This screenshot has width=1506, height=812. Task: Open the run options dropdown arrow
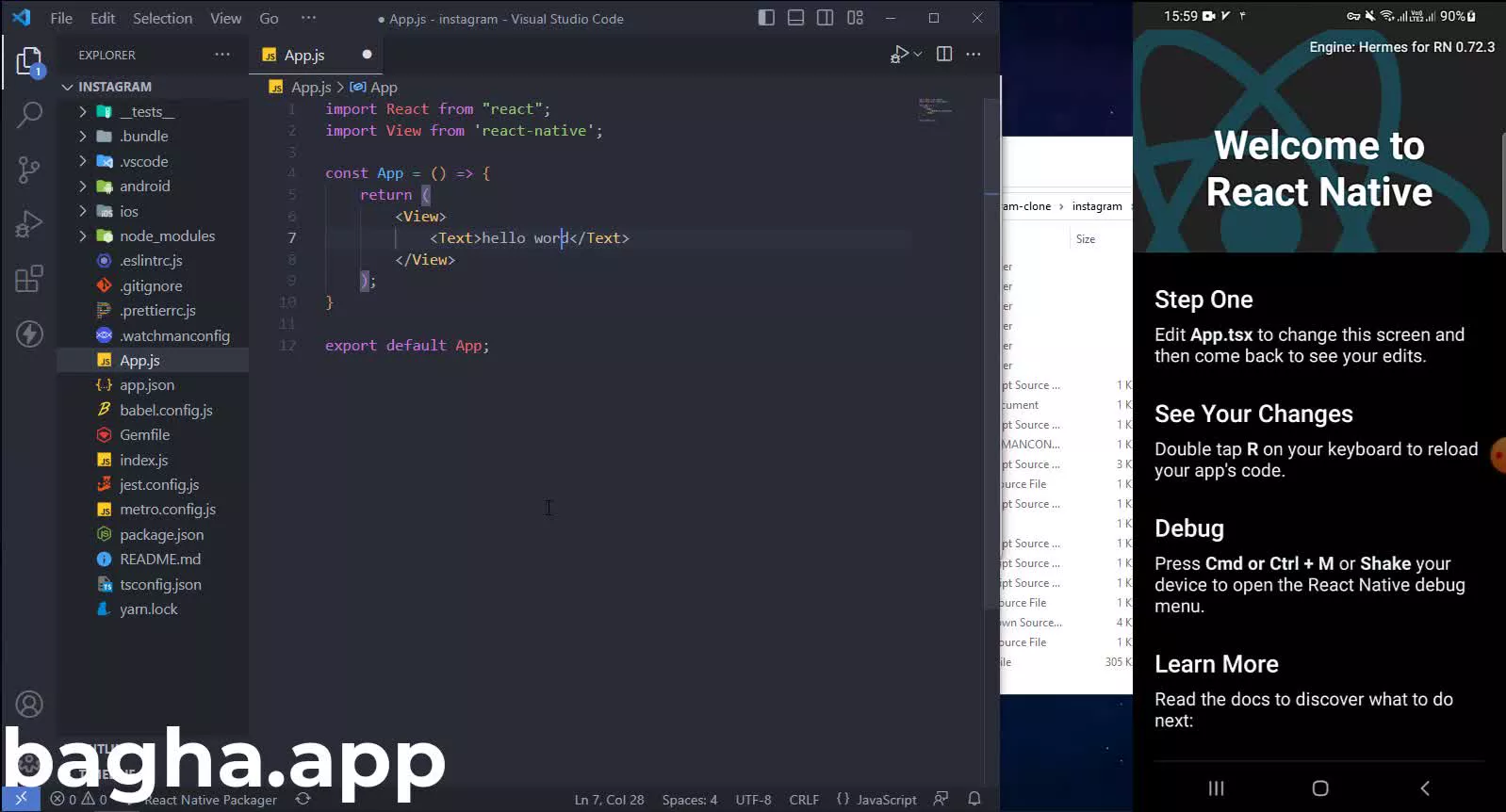pyautogui.click(x=918, y=55)
